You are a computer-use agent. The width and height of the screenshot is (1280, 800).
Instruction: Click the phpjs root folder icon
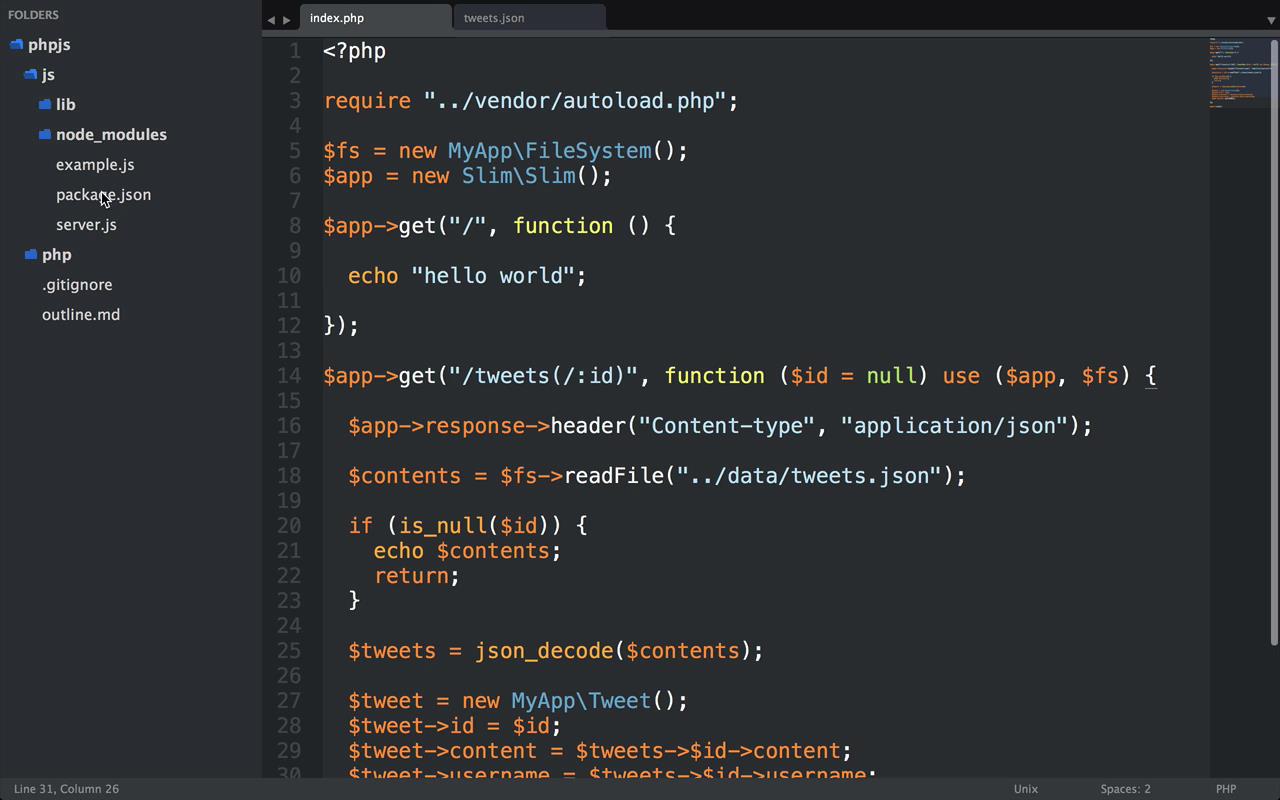pyautogui.click(x=16, y=45)
